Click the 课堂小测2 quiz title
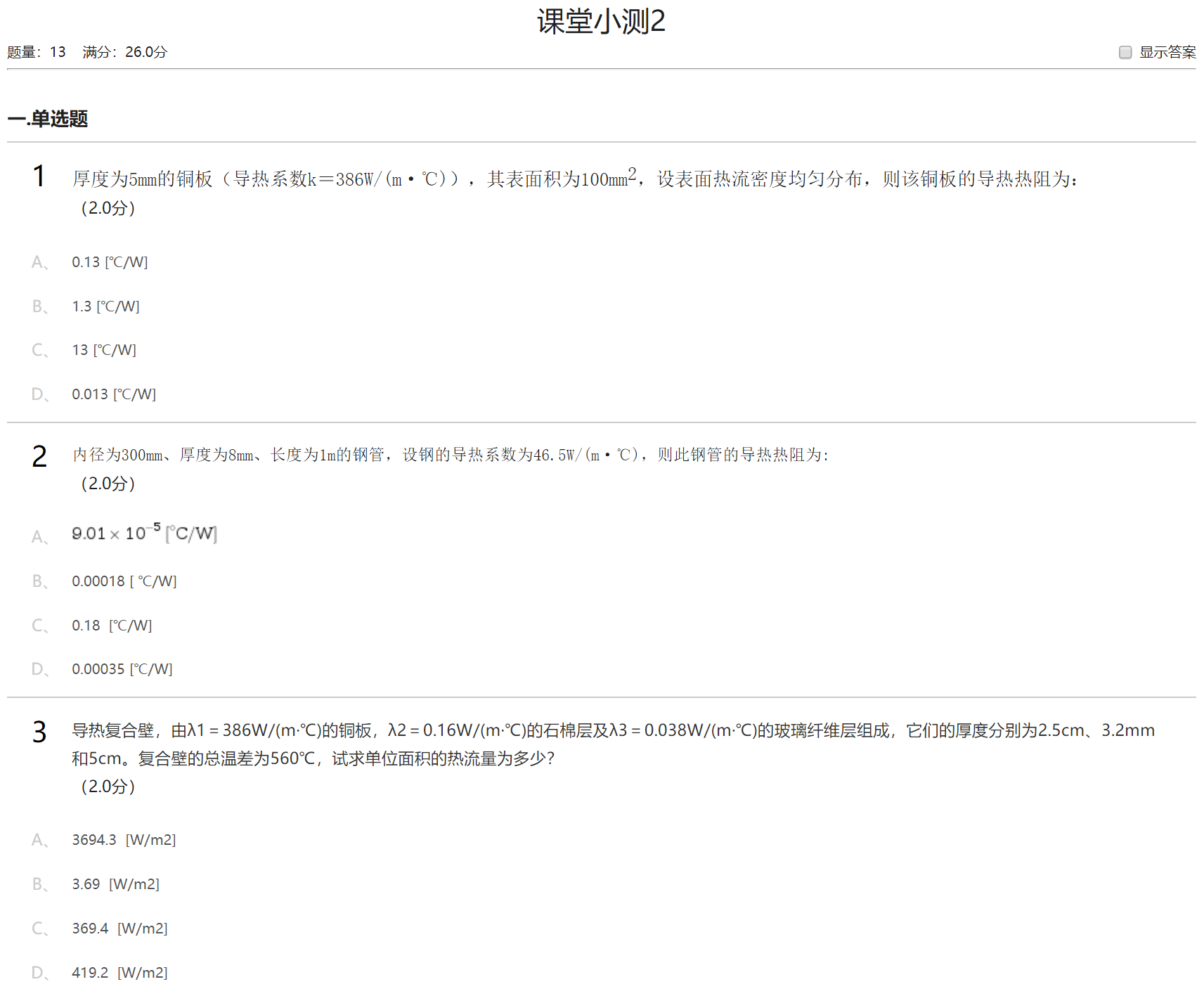The height and width of the screenshot is (996, 1204). coord(601,22)
